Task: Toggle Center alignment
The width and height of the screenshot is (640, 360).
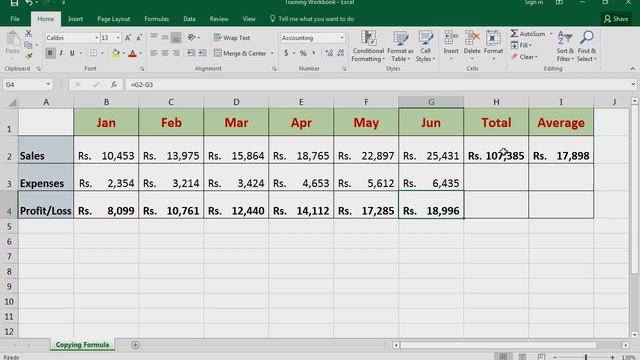Action: [165, 53]
